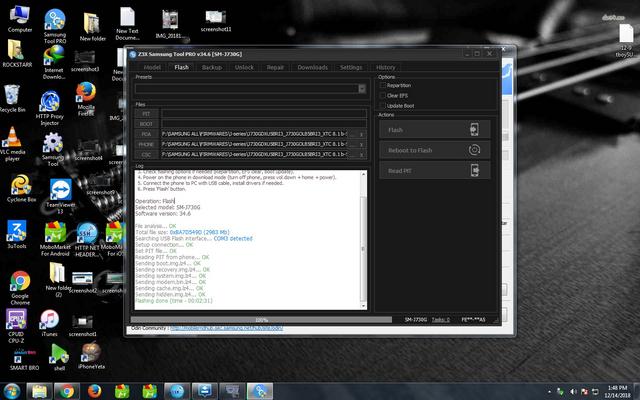
Task: Switch to the History tab
Action: pyautogui.click(x=385, y=67)
